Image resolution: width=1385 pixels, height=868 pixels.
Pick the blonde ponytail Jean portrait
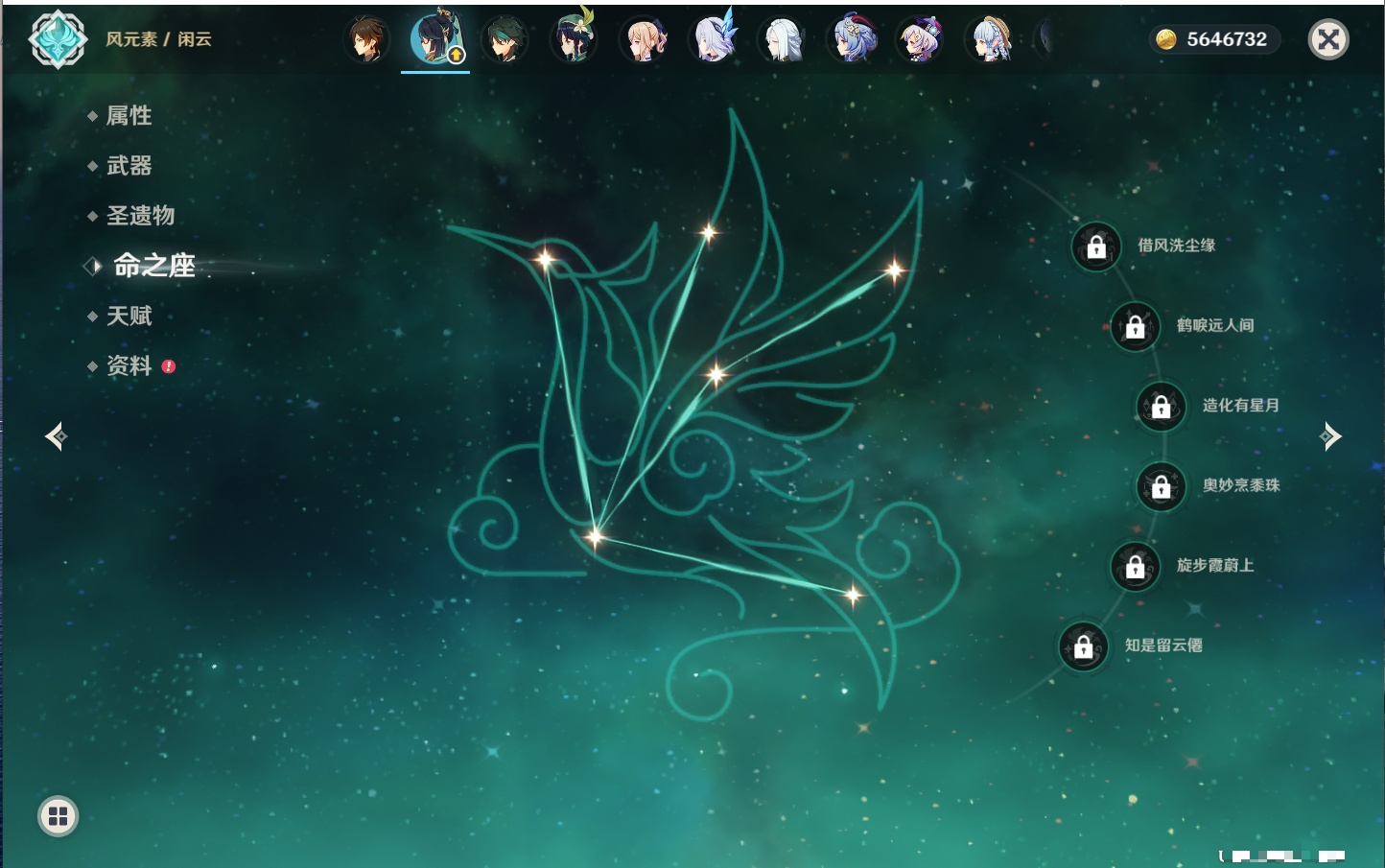click(x=643, y=39)
